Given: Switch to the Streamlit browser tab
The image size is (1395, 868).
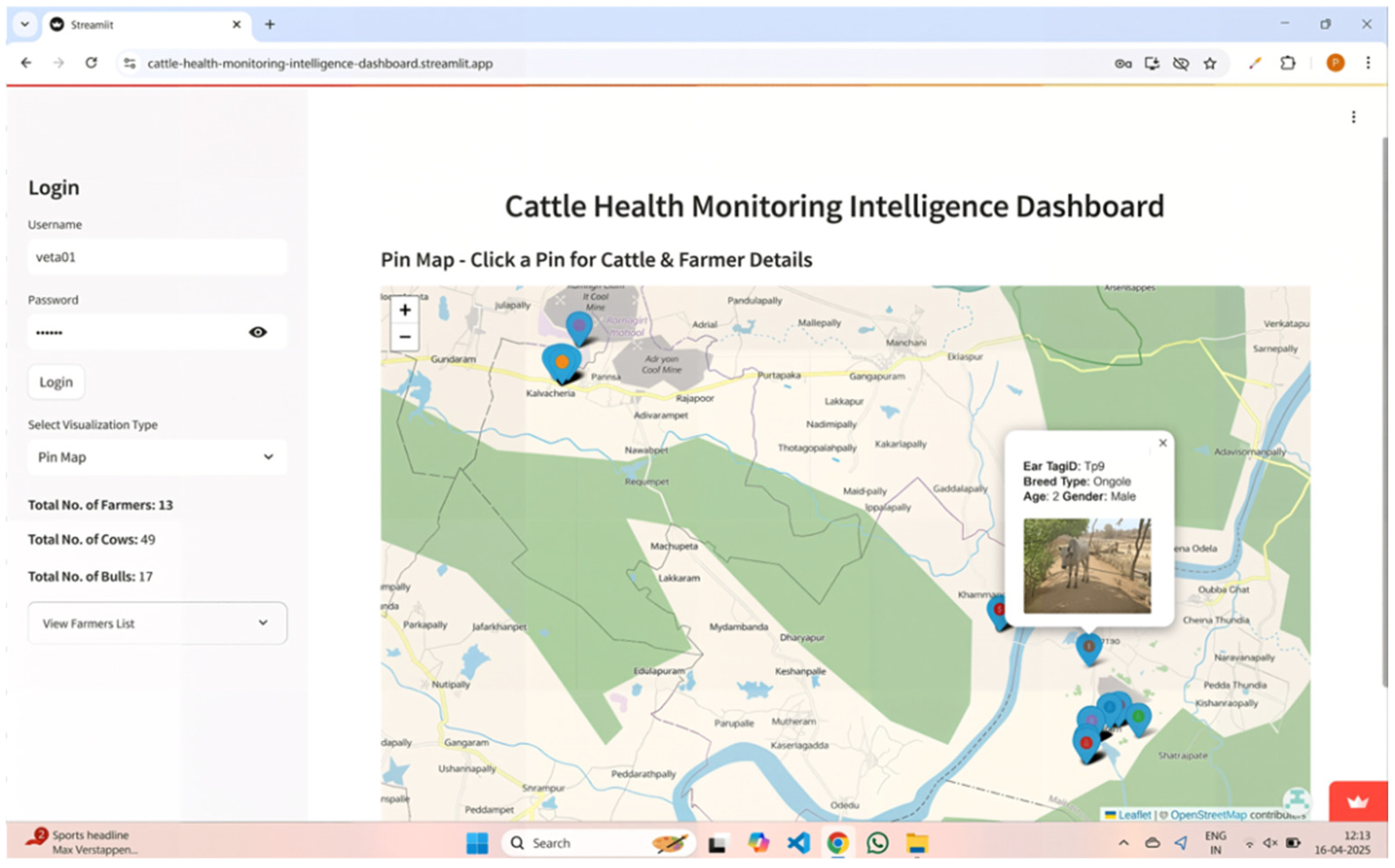Looking at the screenshot, I should [144, 24].
